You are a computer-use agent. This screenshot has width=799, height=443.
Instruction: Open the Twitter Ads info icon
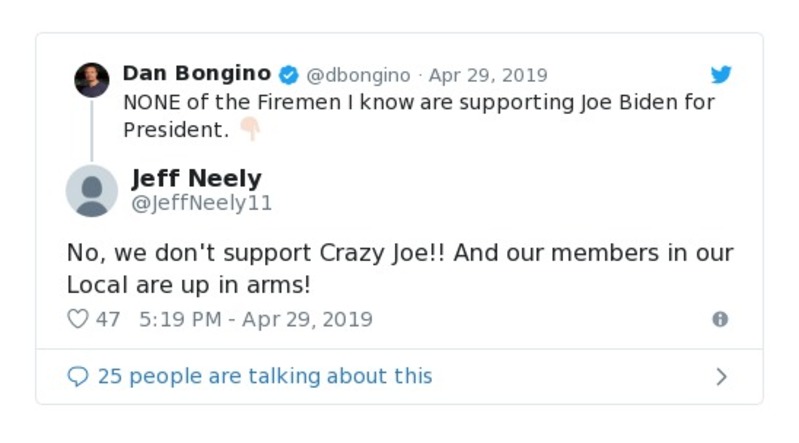click(719, 319)
